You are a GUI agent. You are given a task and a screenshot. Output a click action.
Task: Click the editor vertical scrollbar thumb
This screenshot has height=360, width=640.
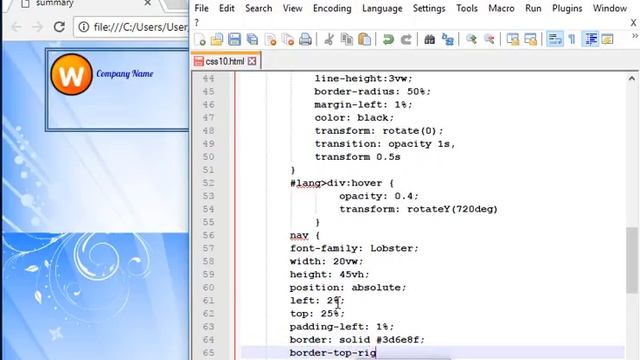coord(631,260)
